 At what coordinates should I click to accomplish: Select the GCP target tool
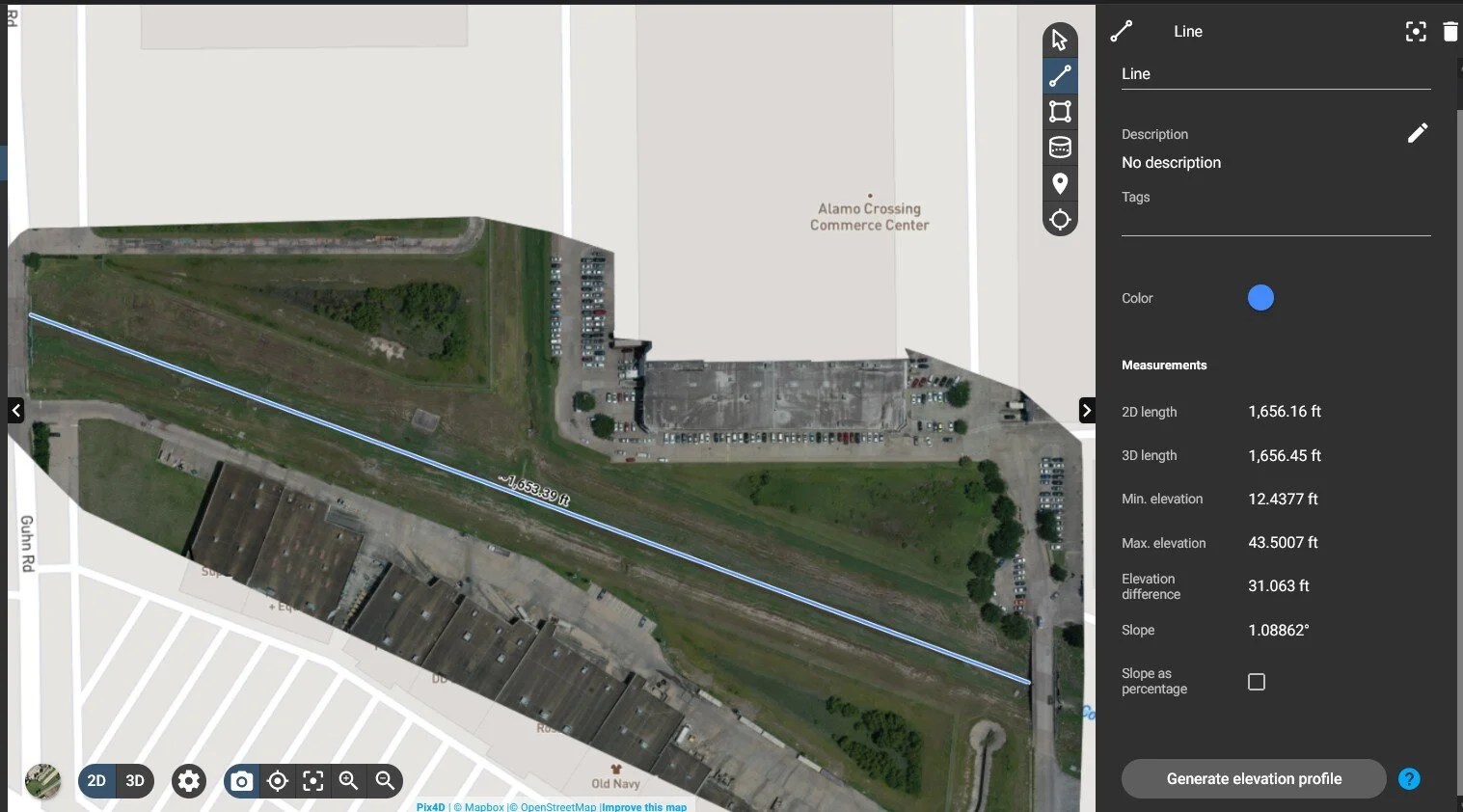click(1060, 219)
